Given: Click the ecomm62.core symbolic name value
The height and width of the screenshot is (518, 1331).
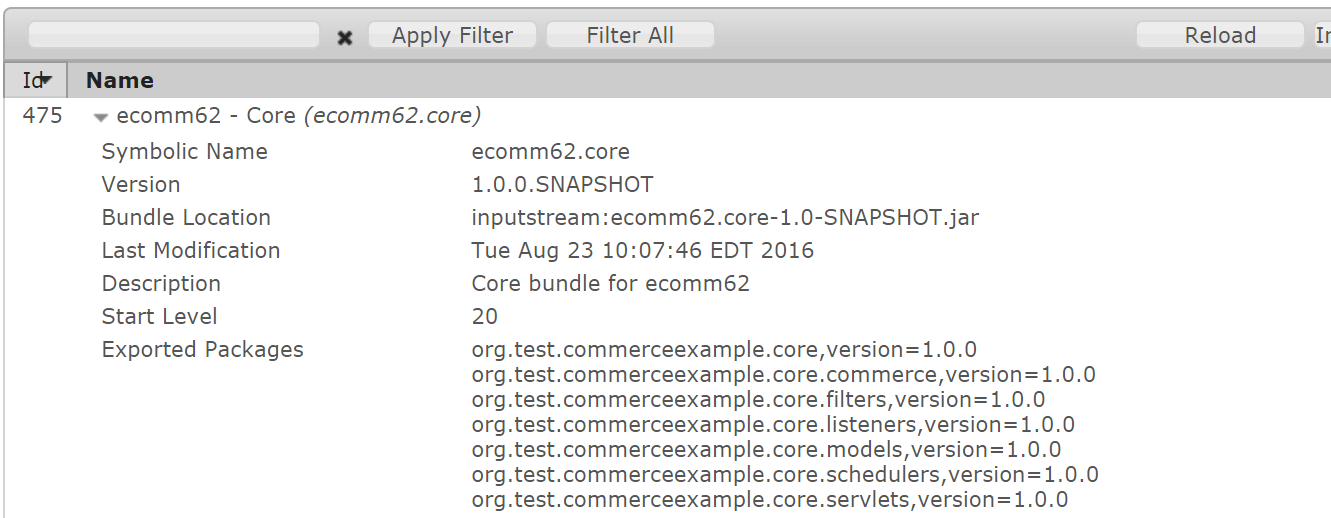Looking at the screenshot, I should tap(550, 152).
